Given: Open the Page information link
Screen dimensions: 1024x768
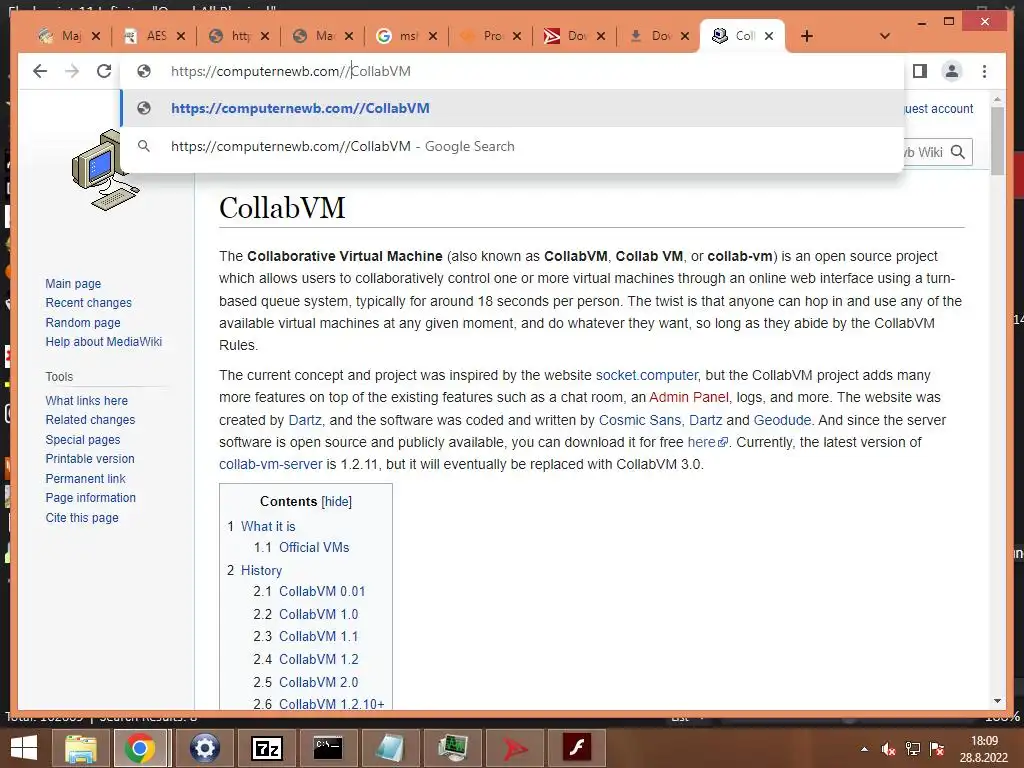Looking at the screenshot, I should coord(90,497).
